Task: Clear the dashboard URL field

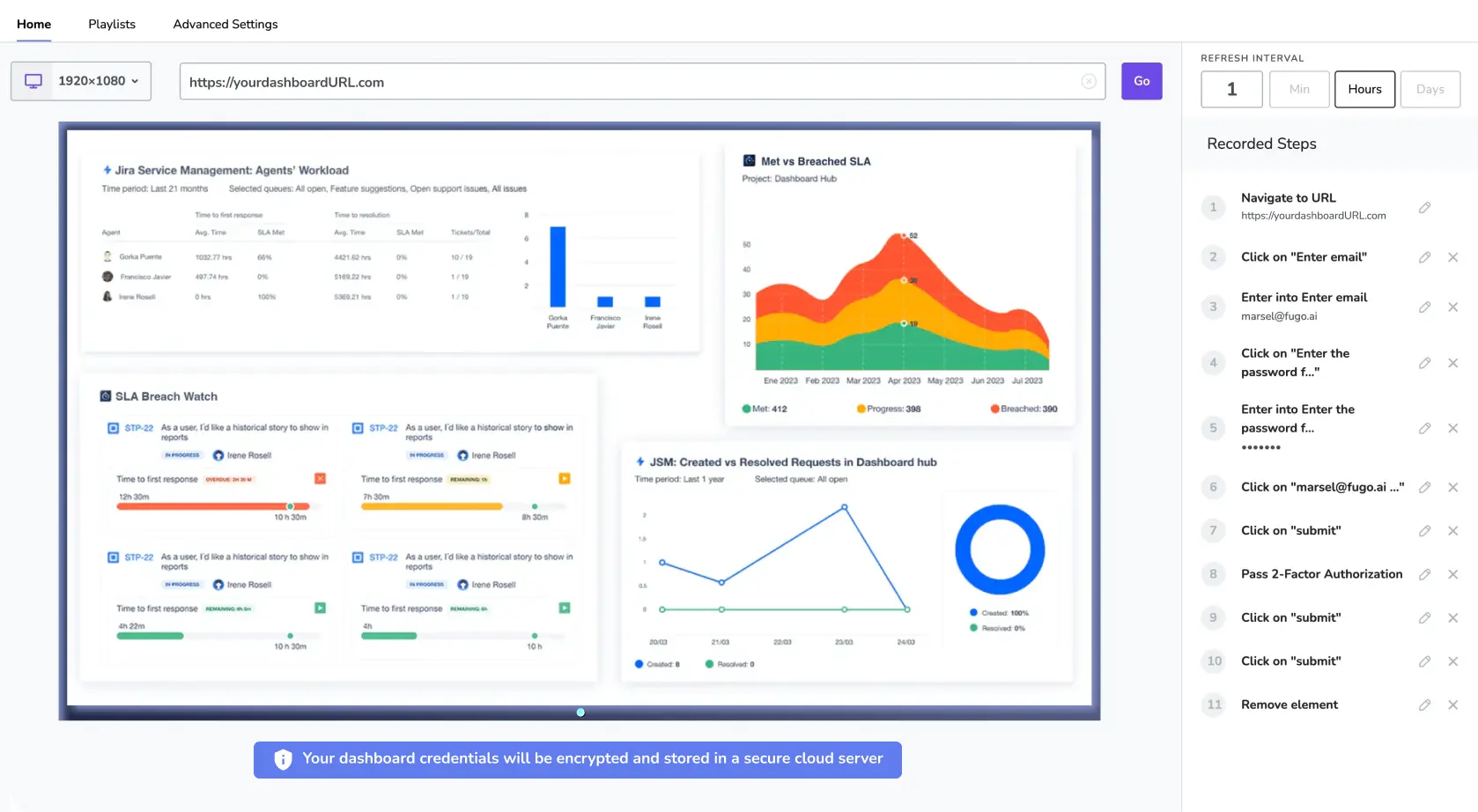Action: pyautogui.click(x=1089, y=82)
